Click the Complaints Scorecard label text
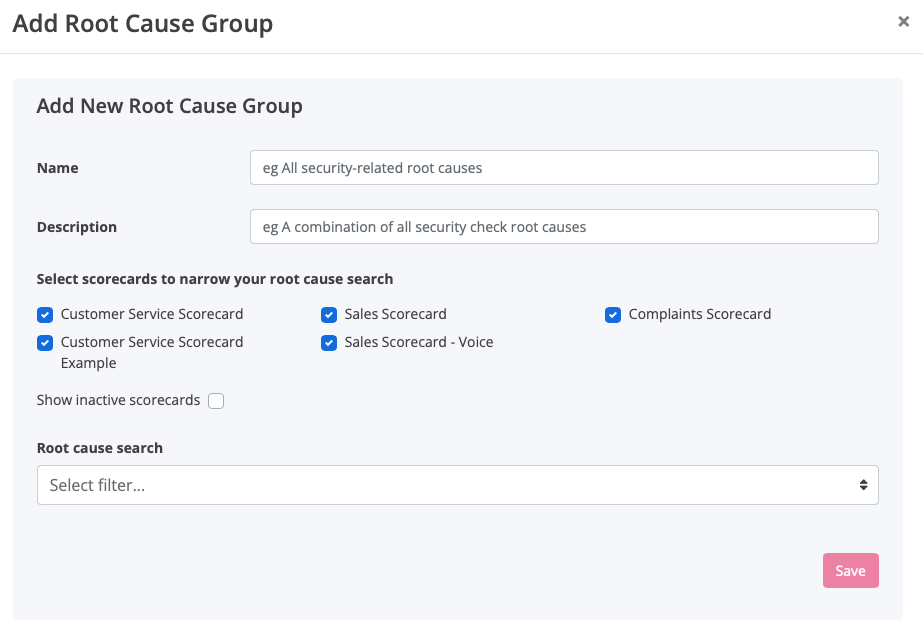Viewport: 923px width, 634px height. [700, 314]
